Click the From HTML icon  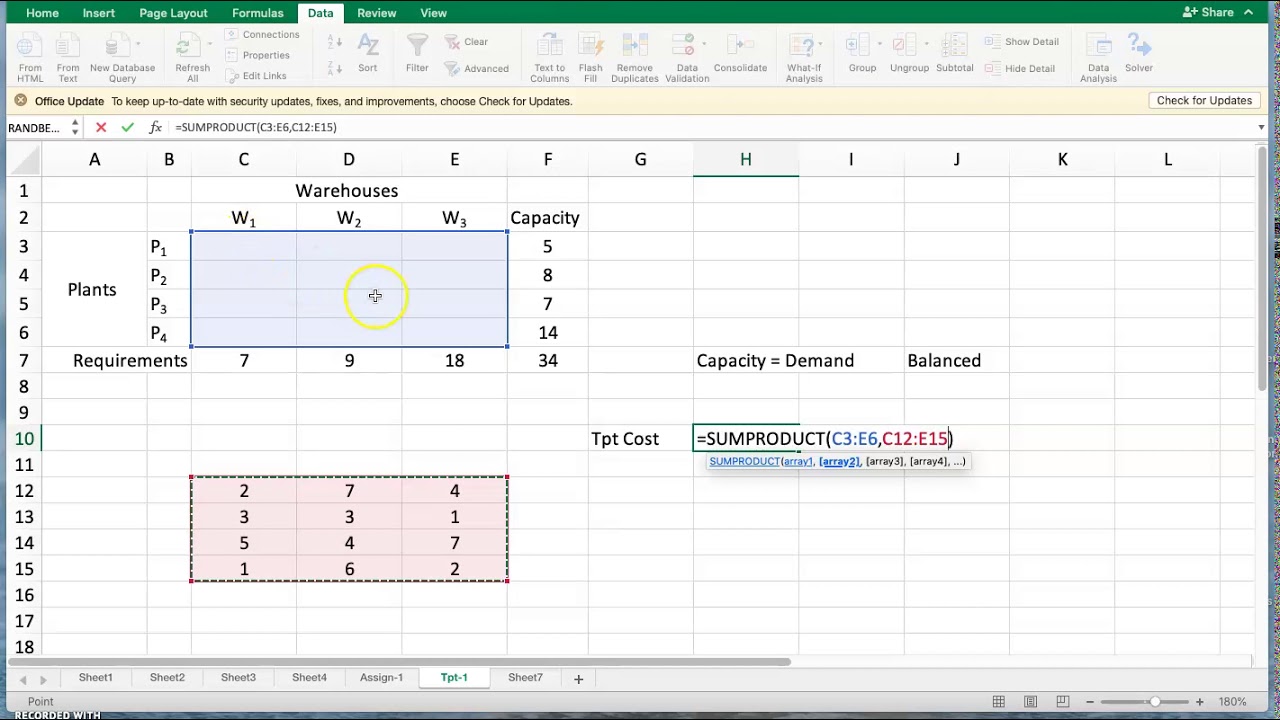click(x=30, y=47)
